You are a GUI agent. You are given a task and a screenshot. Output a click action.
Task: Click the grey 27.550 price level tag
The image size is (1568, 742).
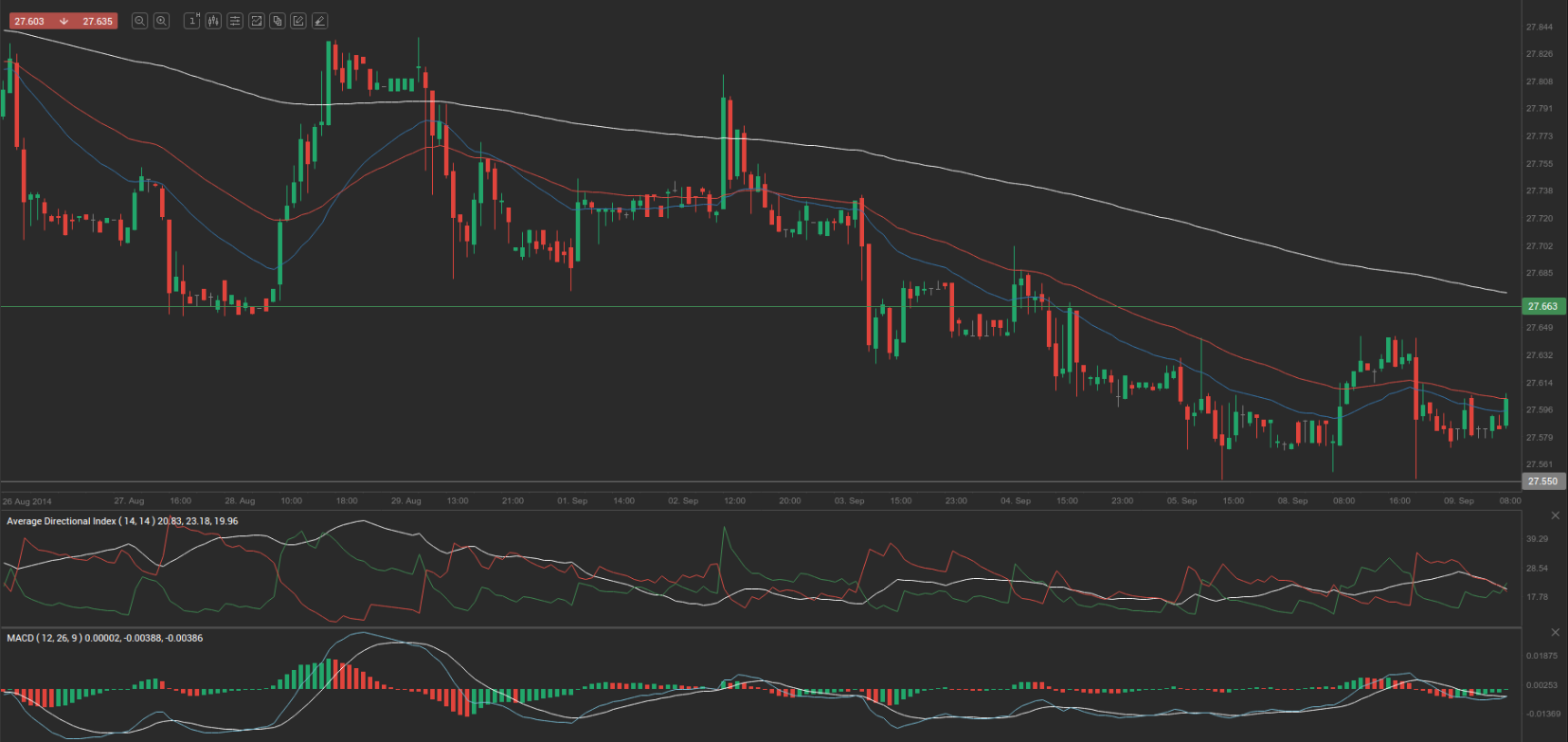pyautogui.click(x=1542, y=481)
